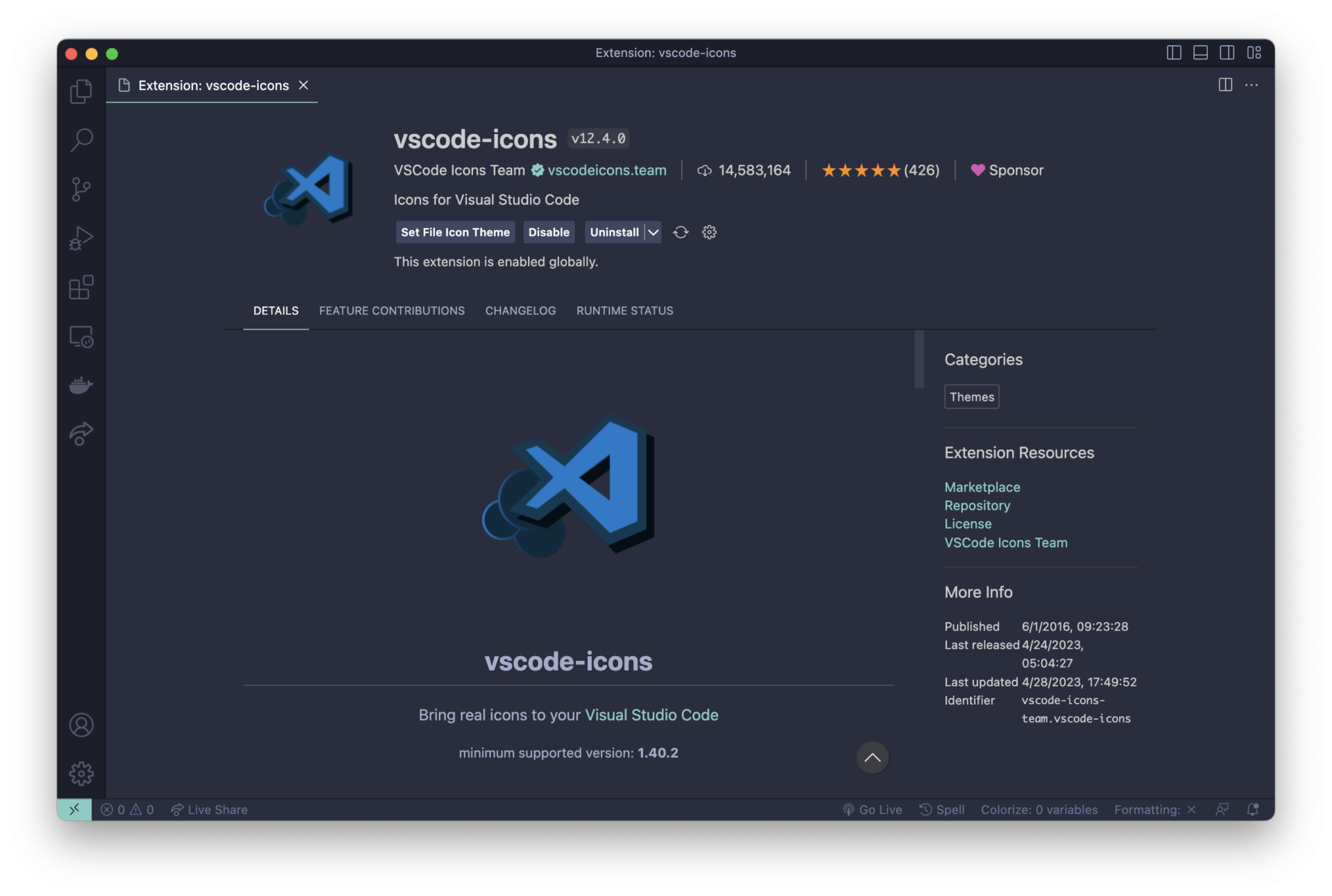The width and height of the screenshot is (1332, 896).
Task: Open VSCode Icons Team resource link
Action: 1005,542
